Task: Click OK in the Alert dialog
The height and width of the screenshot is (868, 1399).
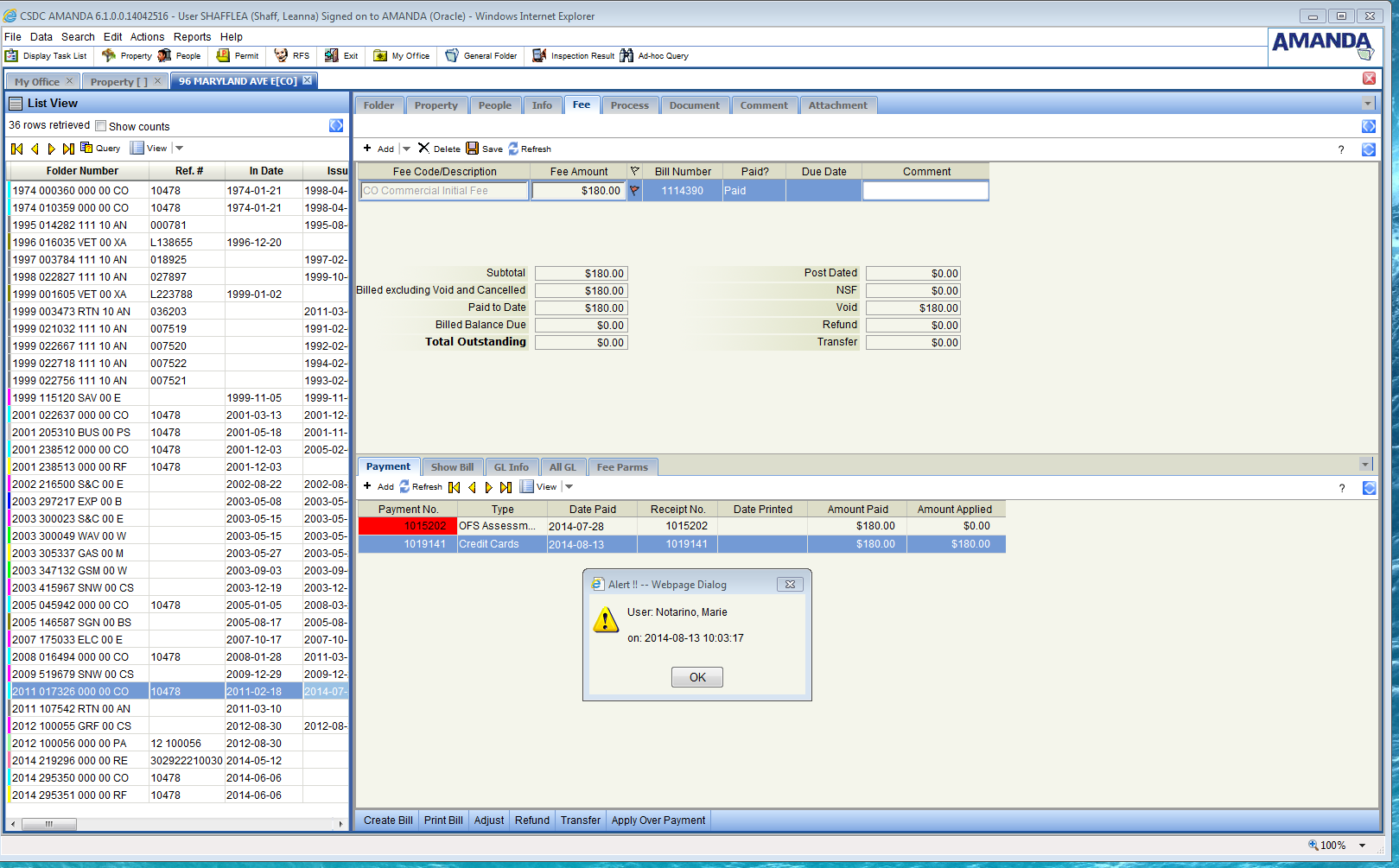Action: point(696,677)
